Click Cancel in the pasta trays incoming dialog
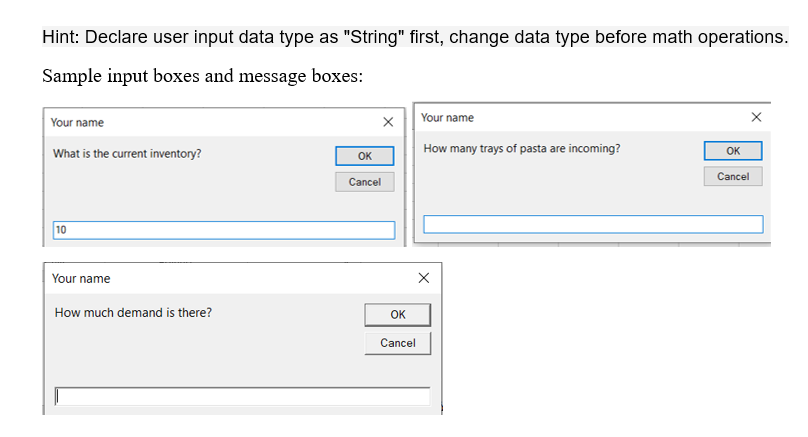The image size is (808, 437). coord(733,176)
